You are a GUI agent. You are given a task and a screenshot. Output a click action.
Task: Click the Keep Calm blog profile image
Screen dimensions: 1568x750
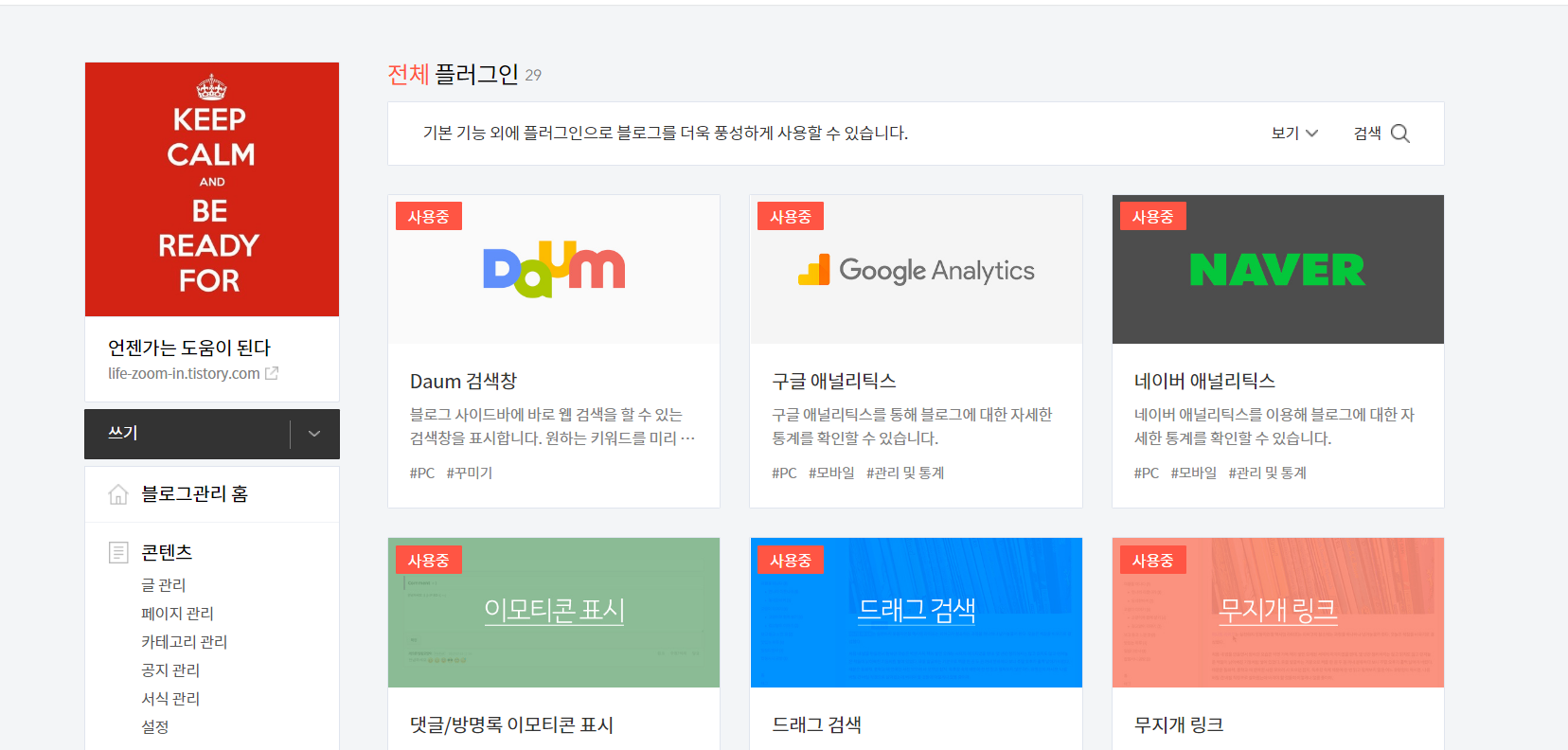click(212, 189)
